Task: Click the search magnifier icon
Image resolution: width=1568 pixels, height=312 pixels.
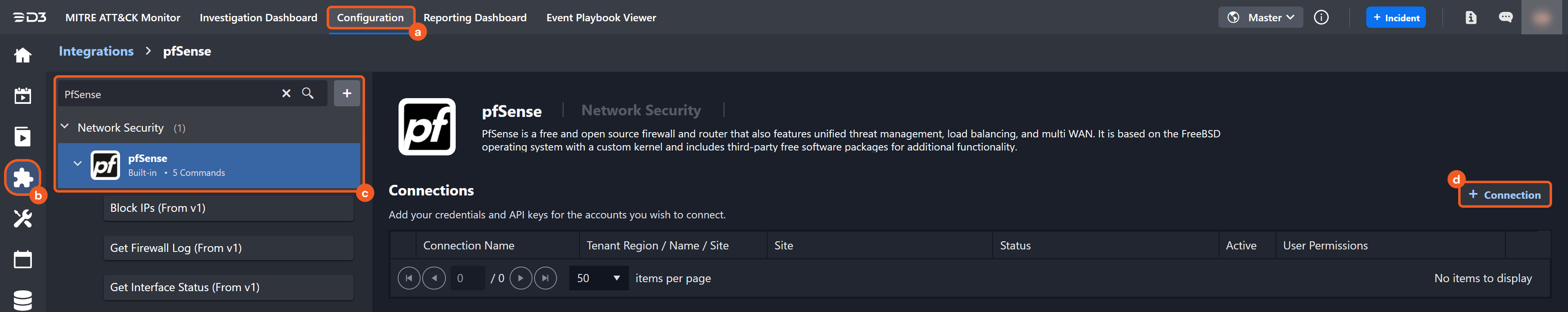Action: [308, 93]
